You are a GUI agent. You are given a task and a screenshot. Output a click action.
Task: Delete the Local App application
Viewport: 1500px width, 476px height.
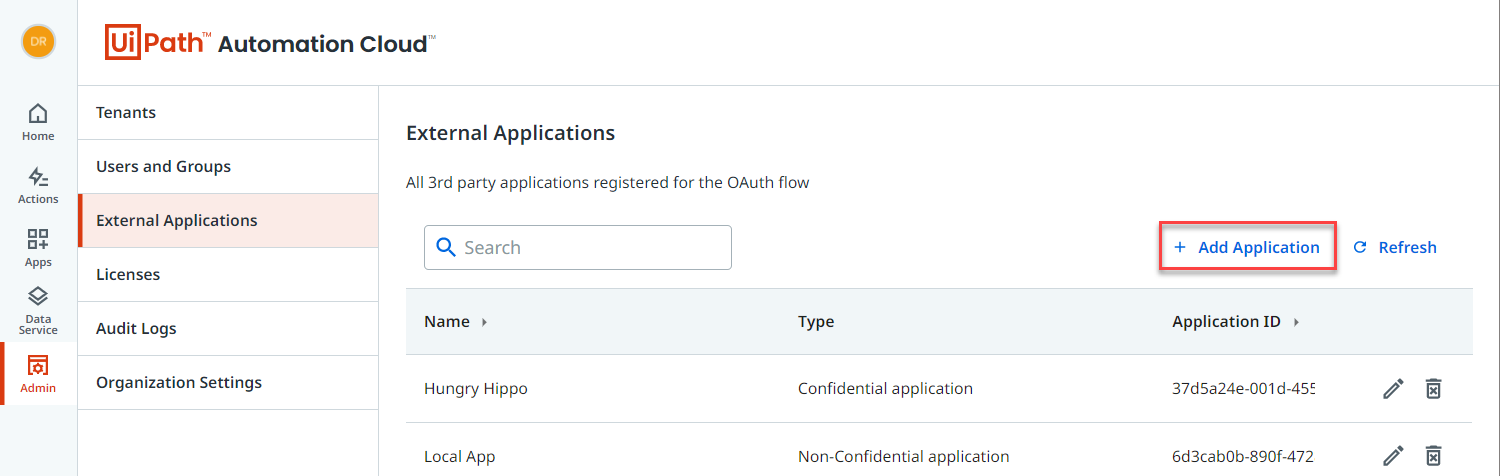coord(1433,456)
